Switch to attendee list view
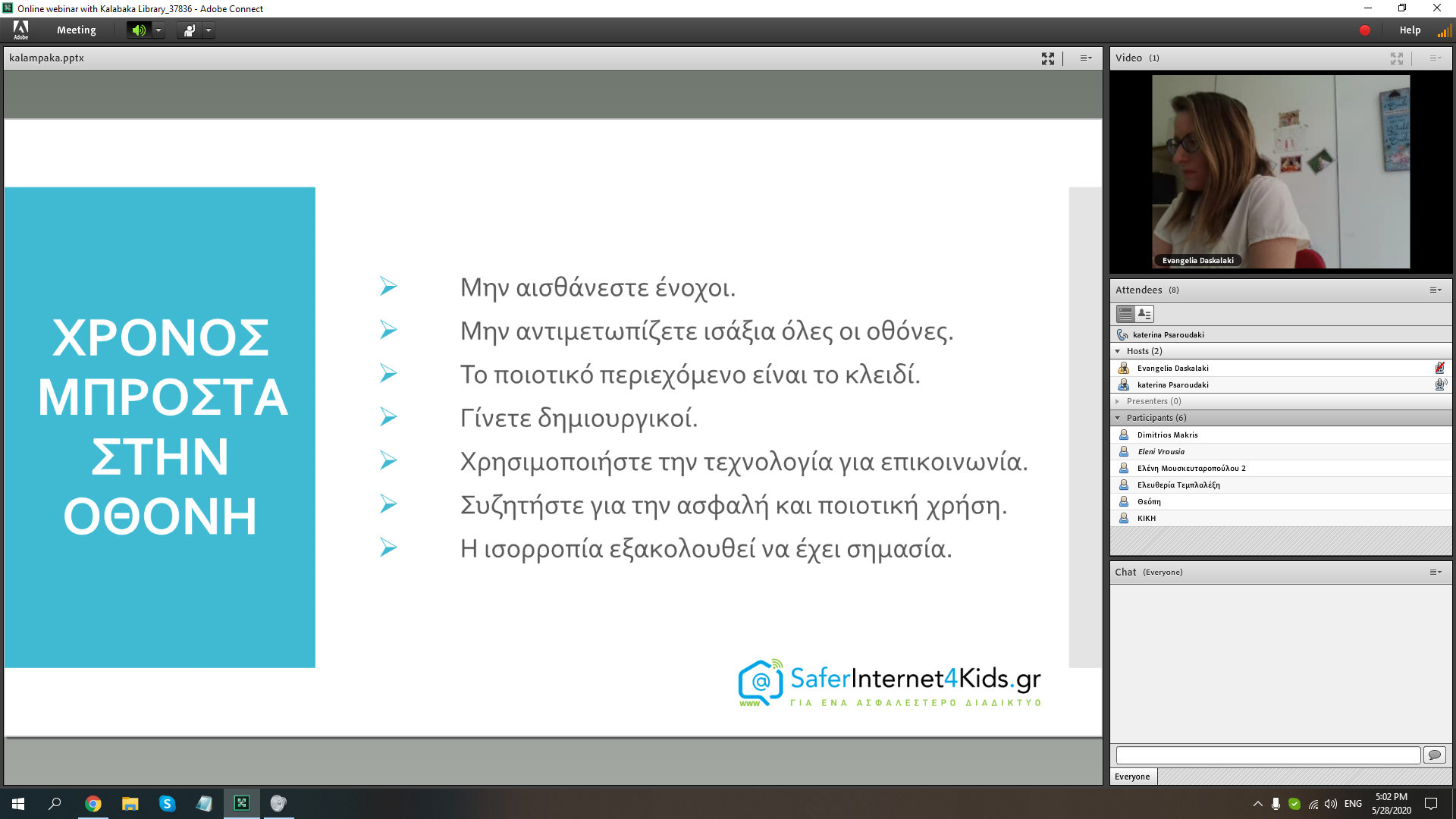Image resolution: width=1456 pixels, height=819 pixels. pos(1125,314)
